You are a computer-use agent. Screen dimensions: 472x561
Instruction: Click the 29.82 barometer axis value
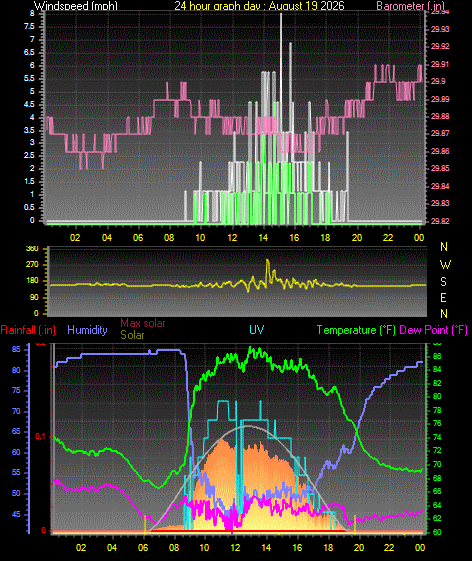pyautogui.click(x=440, y=221)
